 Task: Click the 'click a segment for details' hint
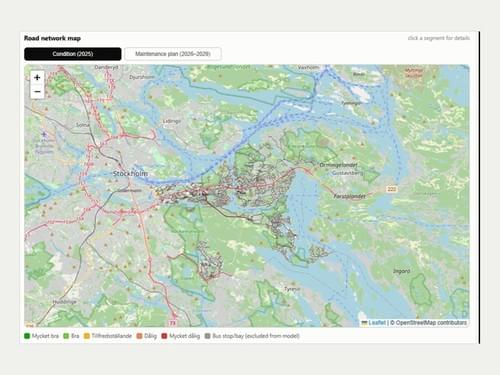439,38
